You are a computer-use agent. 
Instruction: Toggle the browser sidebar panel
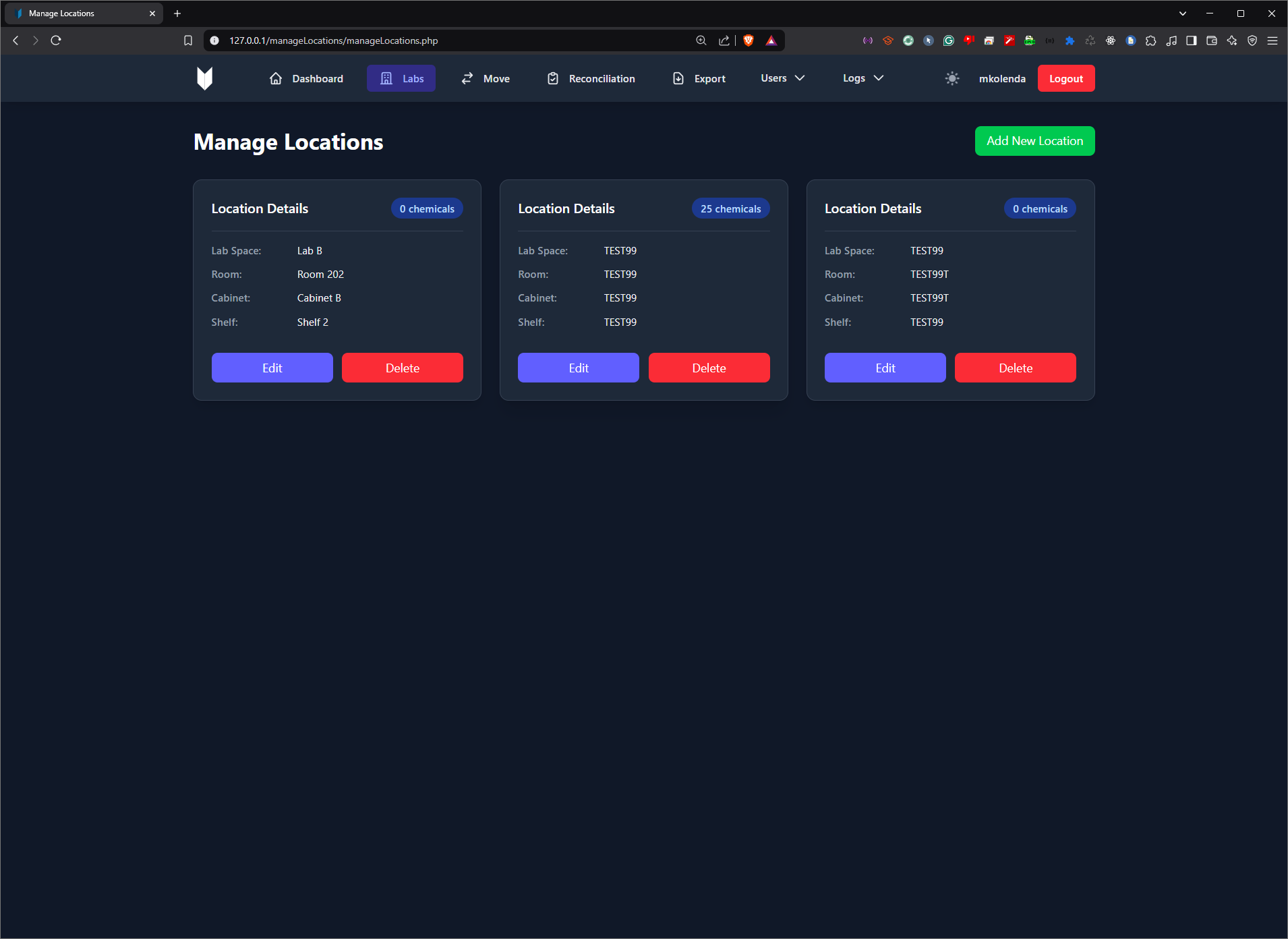[1192, 40]
